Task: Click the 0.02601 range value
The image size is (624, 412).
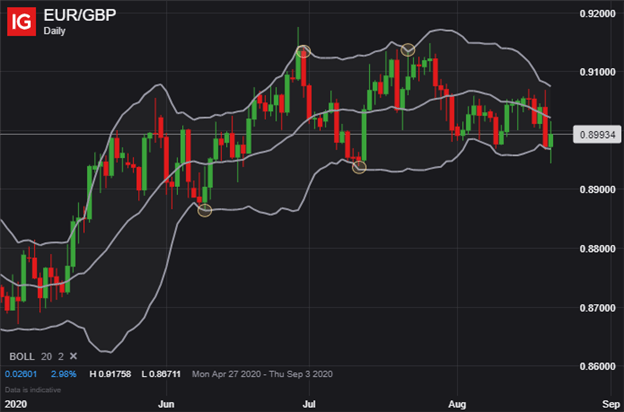Action: point(21,374)
